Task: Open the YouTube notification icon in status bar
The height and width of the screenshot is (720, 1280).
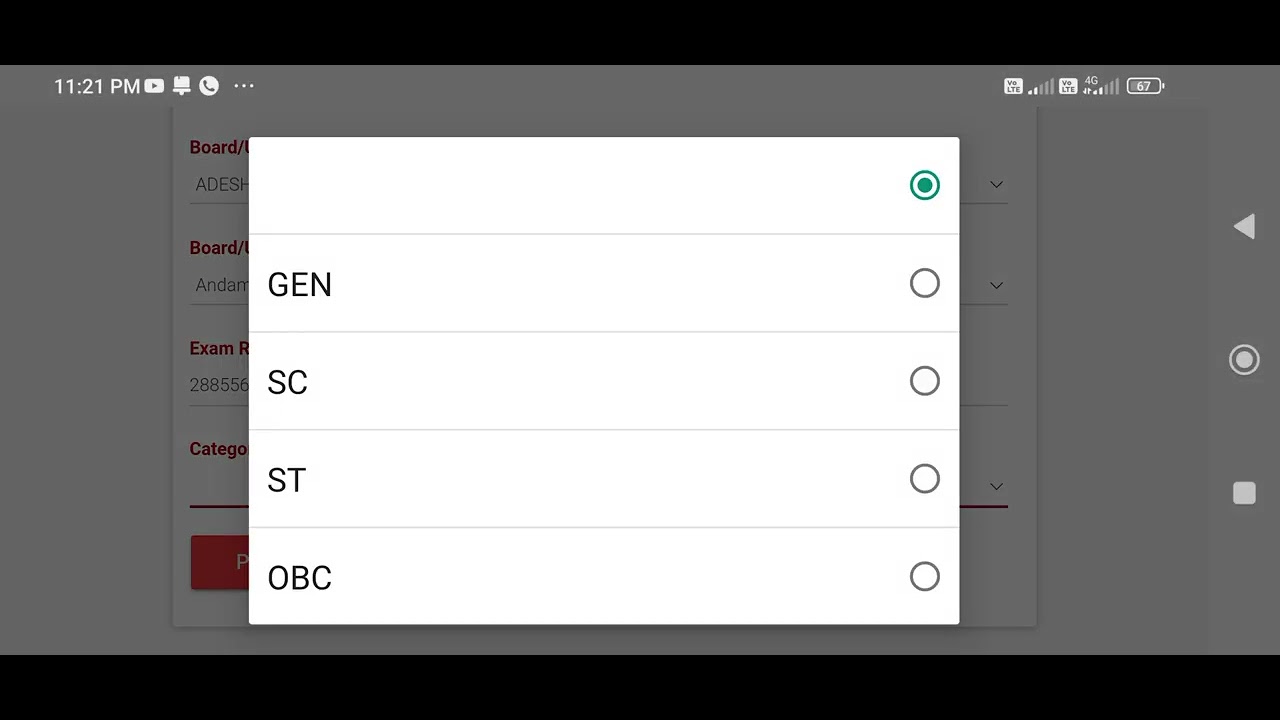Action: (154, 86)
